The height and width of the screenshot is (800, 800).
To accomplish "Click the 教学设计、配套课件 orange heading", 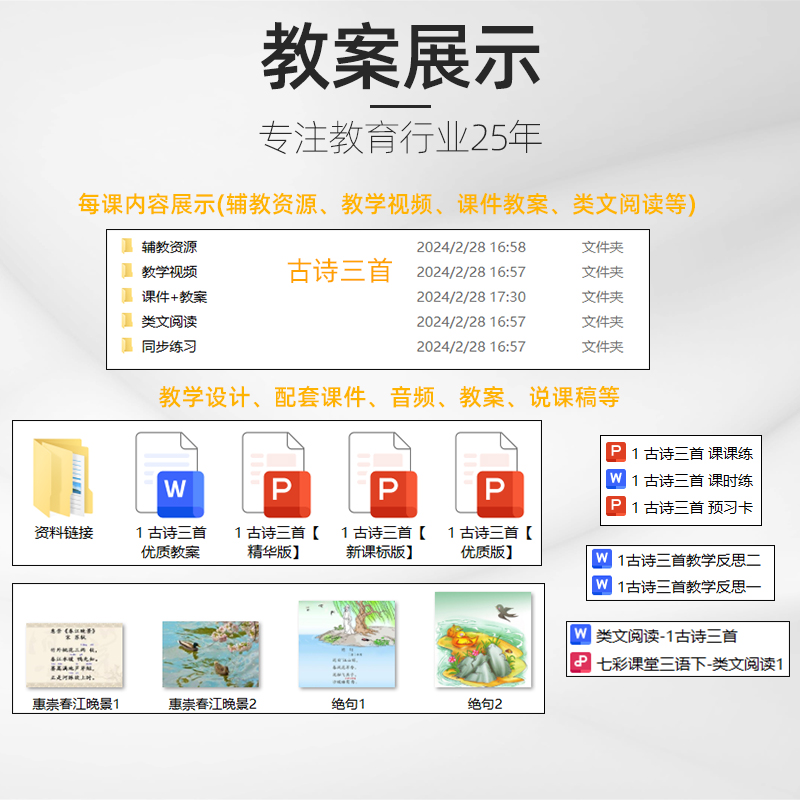I will point(389,397).
